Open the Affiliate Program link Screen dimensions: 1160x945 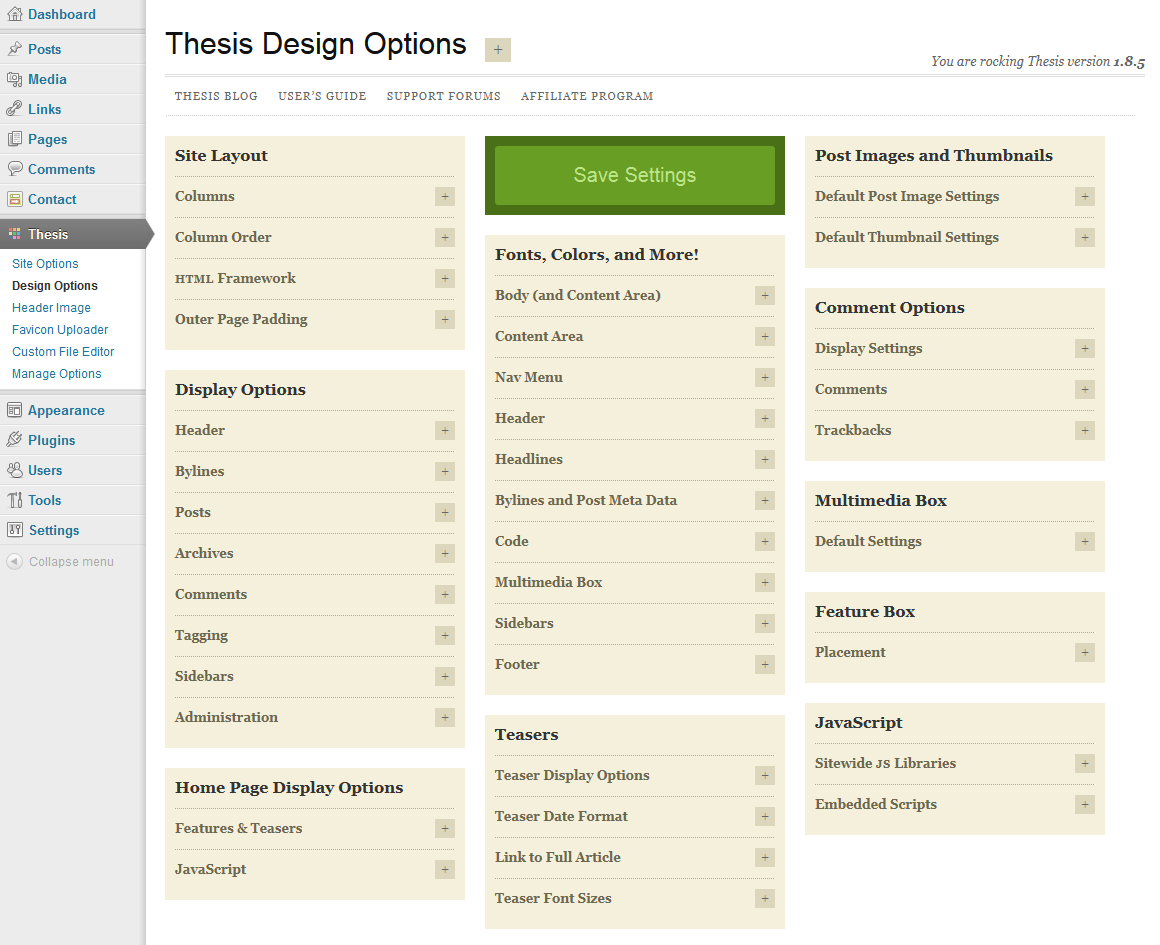pyautogui.click(x=587, y=96)
